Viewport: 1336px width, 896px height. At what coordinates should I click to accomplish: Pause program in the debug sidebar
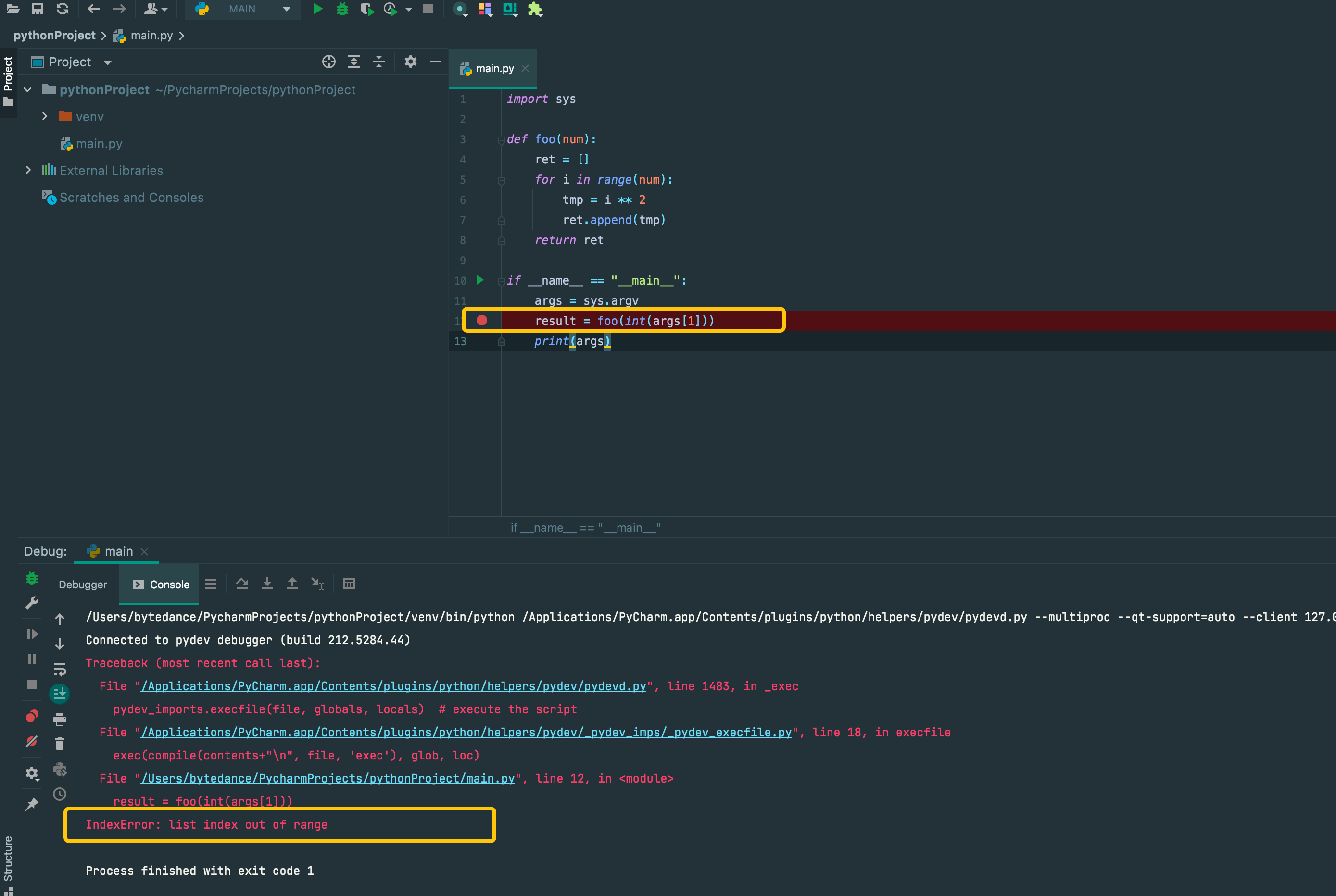click(x=32, y=660)
